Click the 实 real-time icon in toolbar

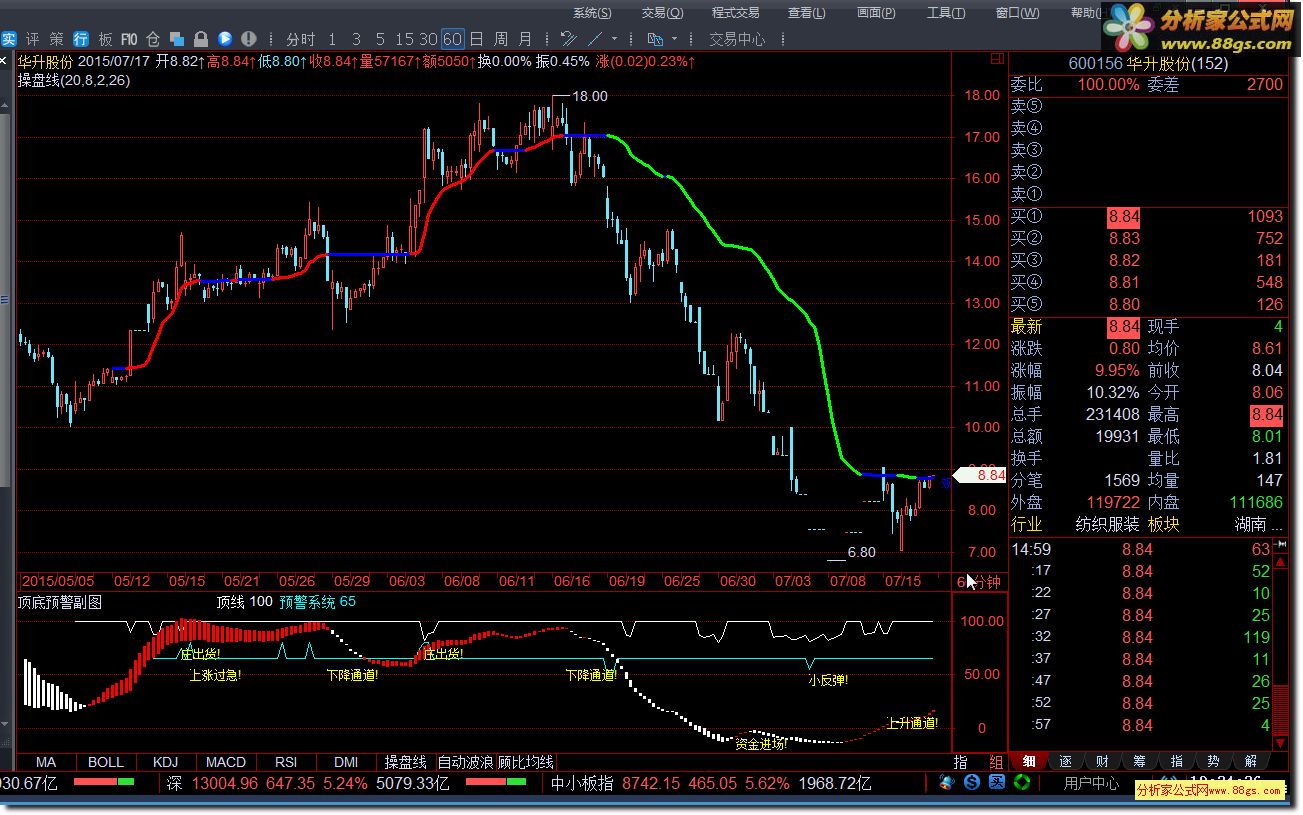(8, 39)
